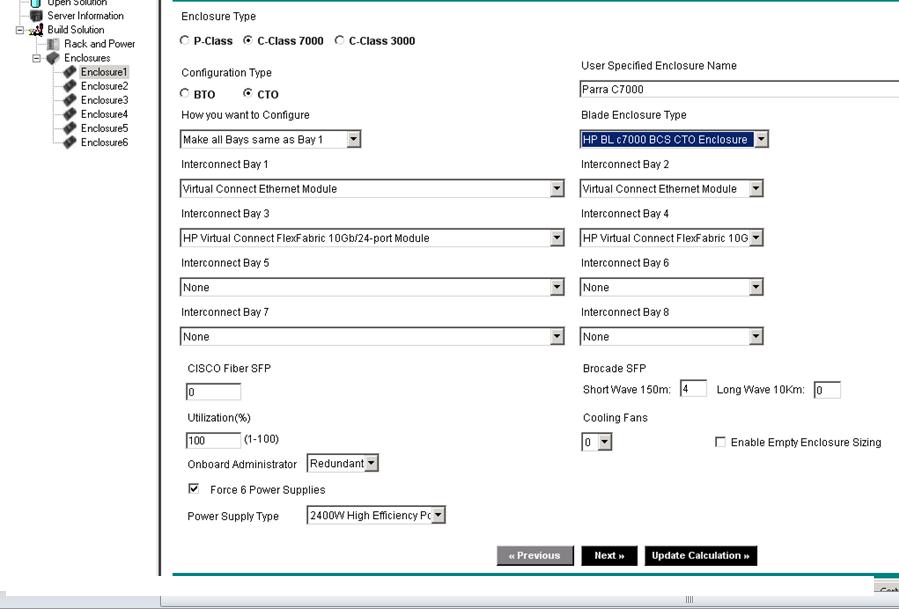Open Blade Enclosure Type dropdown
This screenshot has height=609, width=899.
pyautogui.click(x=674, y=139)
